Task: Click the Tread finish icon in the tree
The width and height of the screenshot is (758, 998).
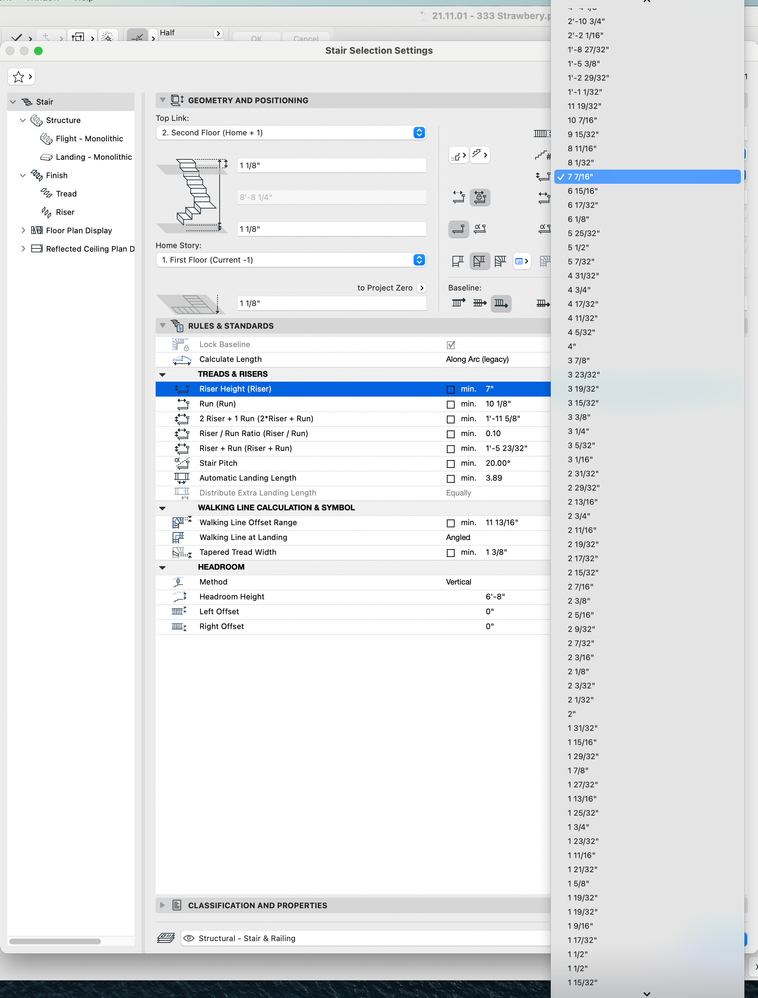Action: pos(46,193)
